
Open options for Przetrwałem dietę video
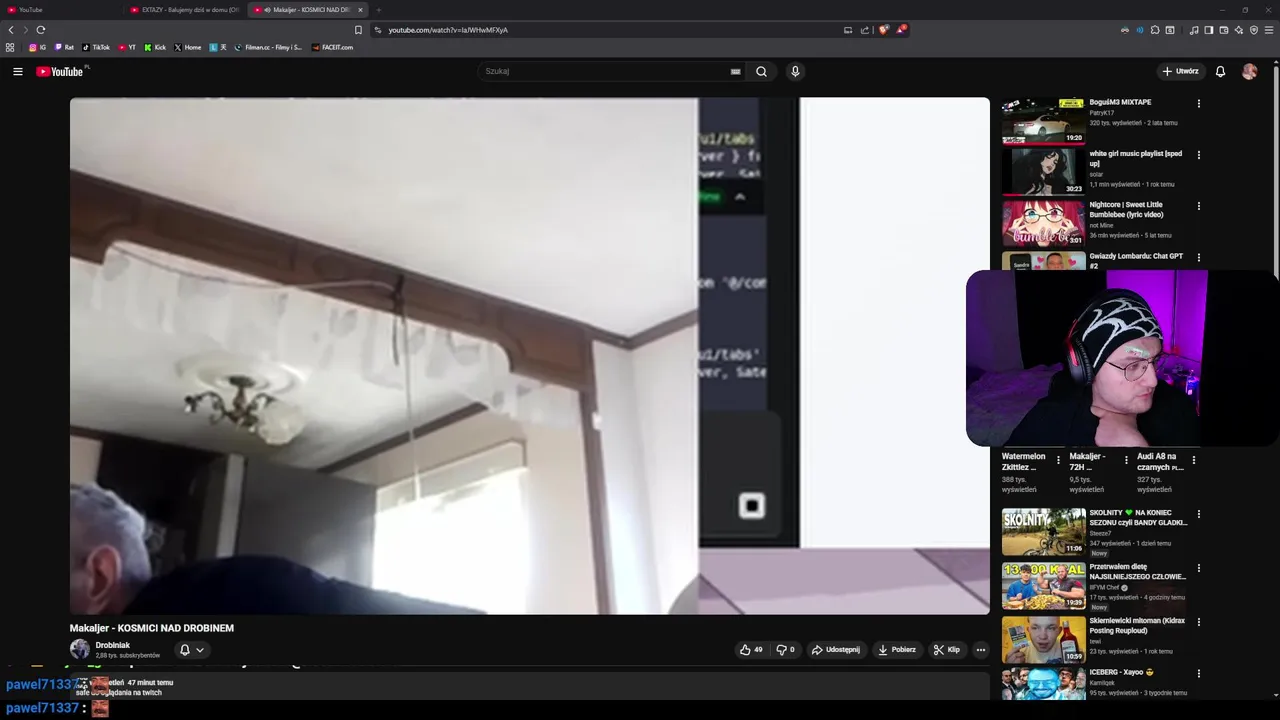tap(1198, 568)
